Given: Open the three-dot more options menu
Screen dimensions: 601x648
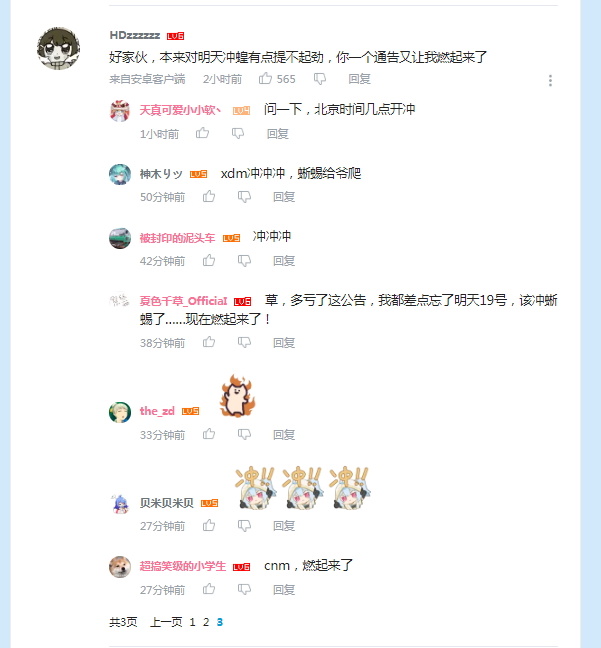Looking at the screenshot, I should point(550,80).
